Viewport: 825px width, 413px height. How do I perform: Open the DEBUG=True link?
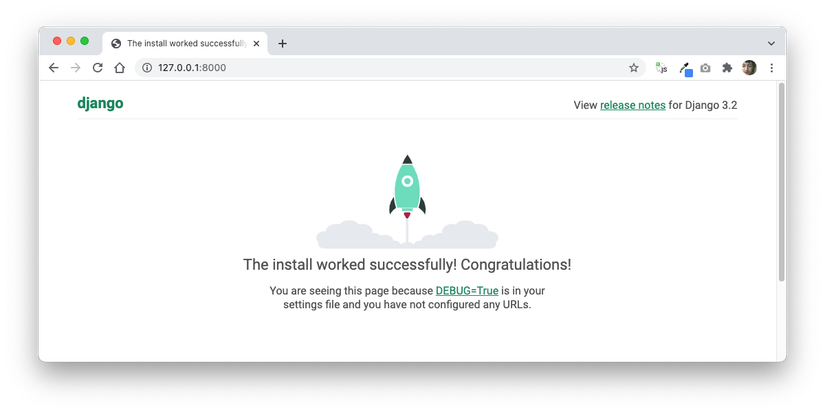coord(467,291)
